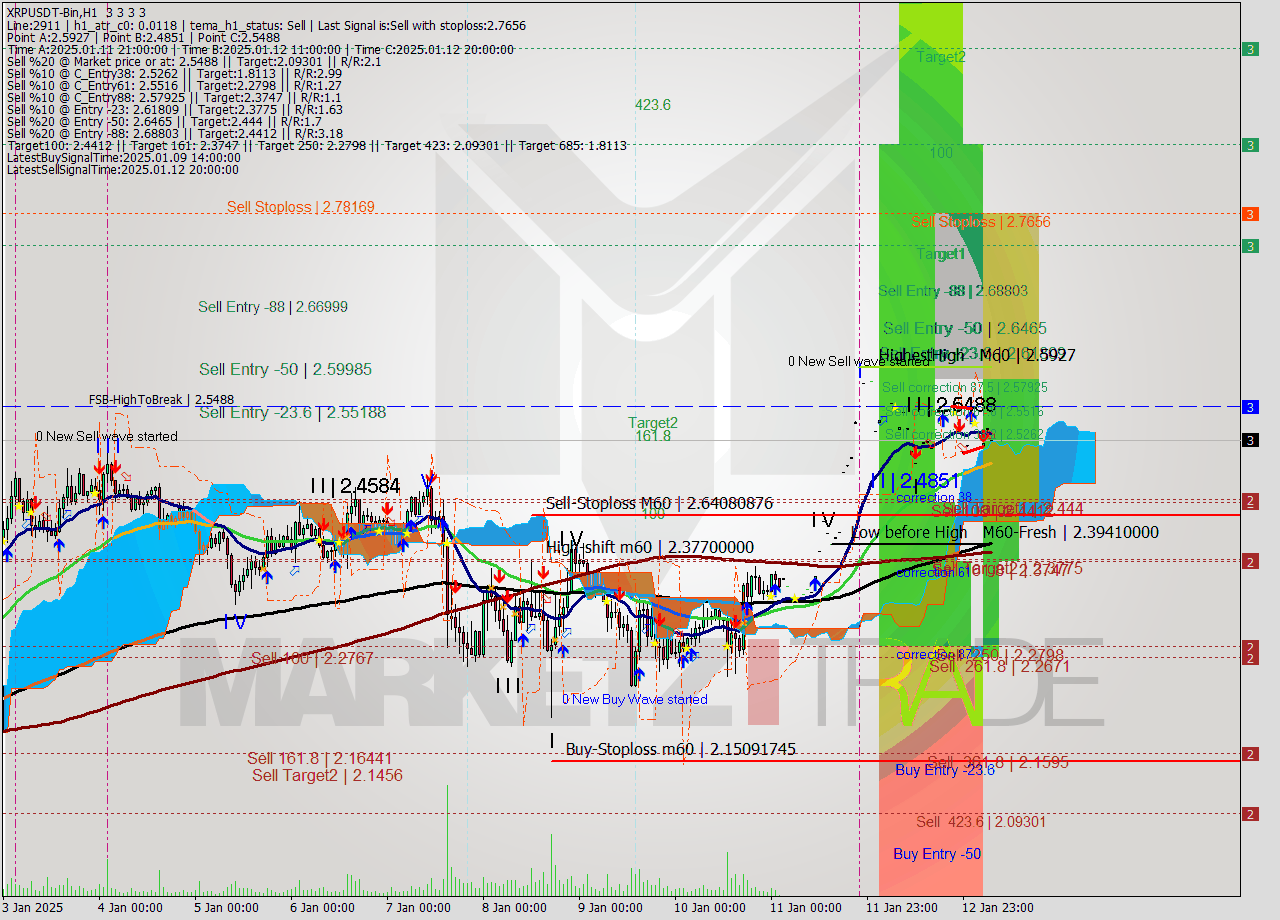
Task: Click the '11 Jan 23:00' time axis label
Action: pos(902,907)
